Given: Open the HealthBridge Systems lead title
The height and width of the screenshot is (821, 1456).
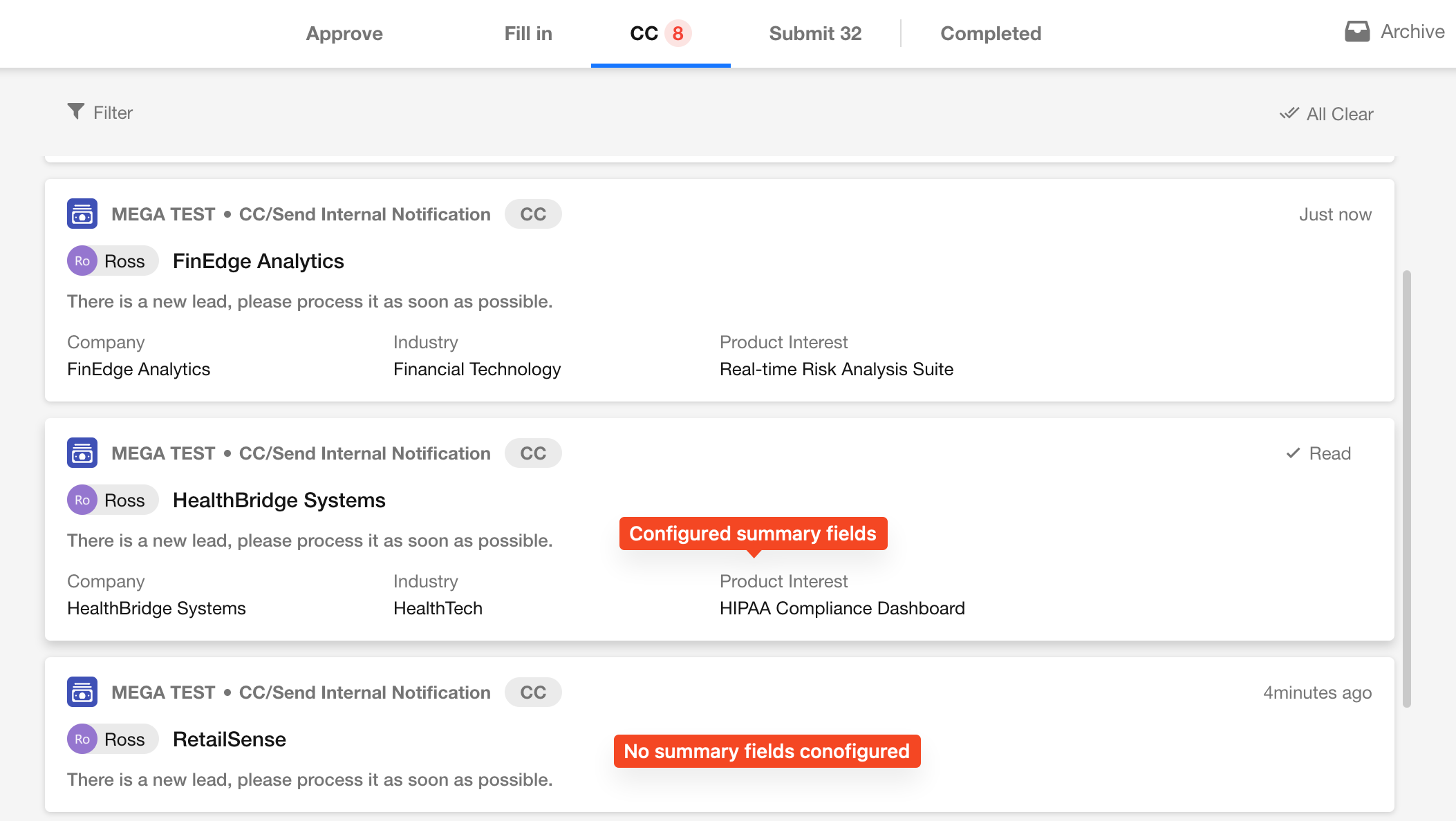Looking at the screenshot, I should tap(279, 500).
